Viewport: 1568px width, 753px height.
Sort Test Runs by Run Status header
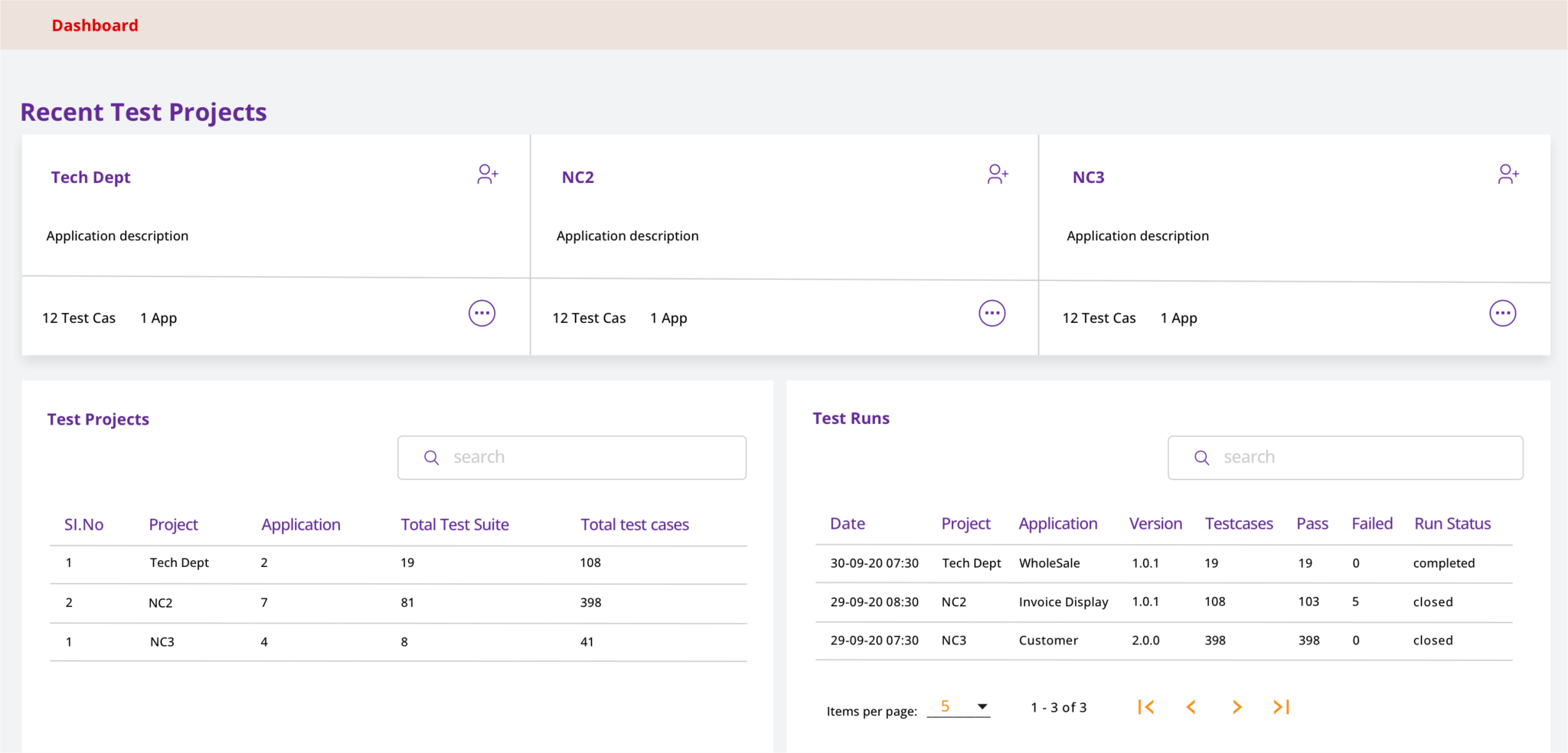click(1452, 524)
